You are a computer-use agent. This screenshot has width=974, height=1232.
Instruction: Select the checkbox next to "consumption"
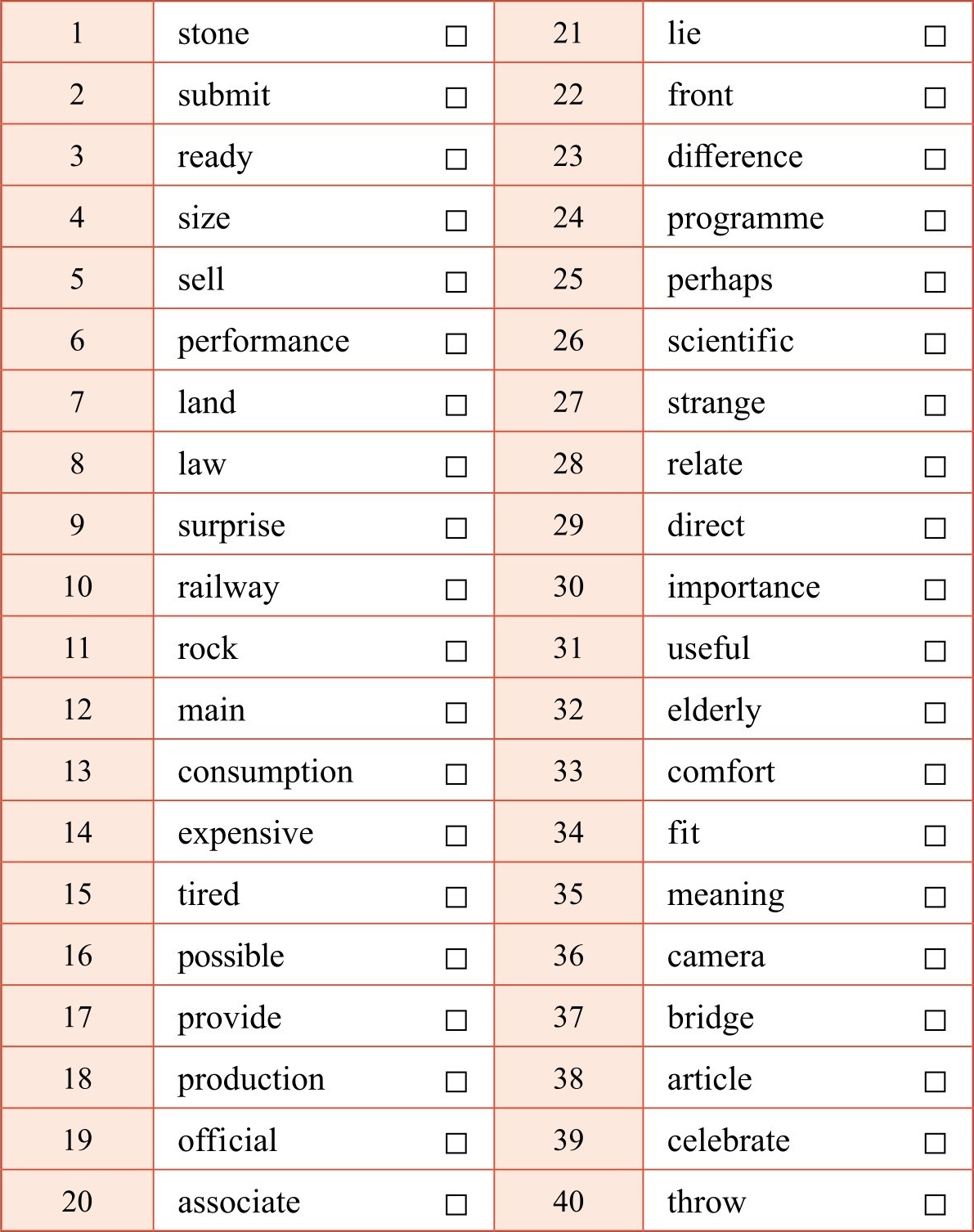pos(456,774)
